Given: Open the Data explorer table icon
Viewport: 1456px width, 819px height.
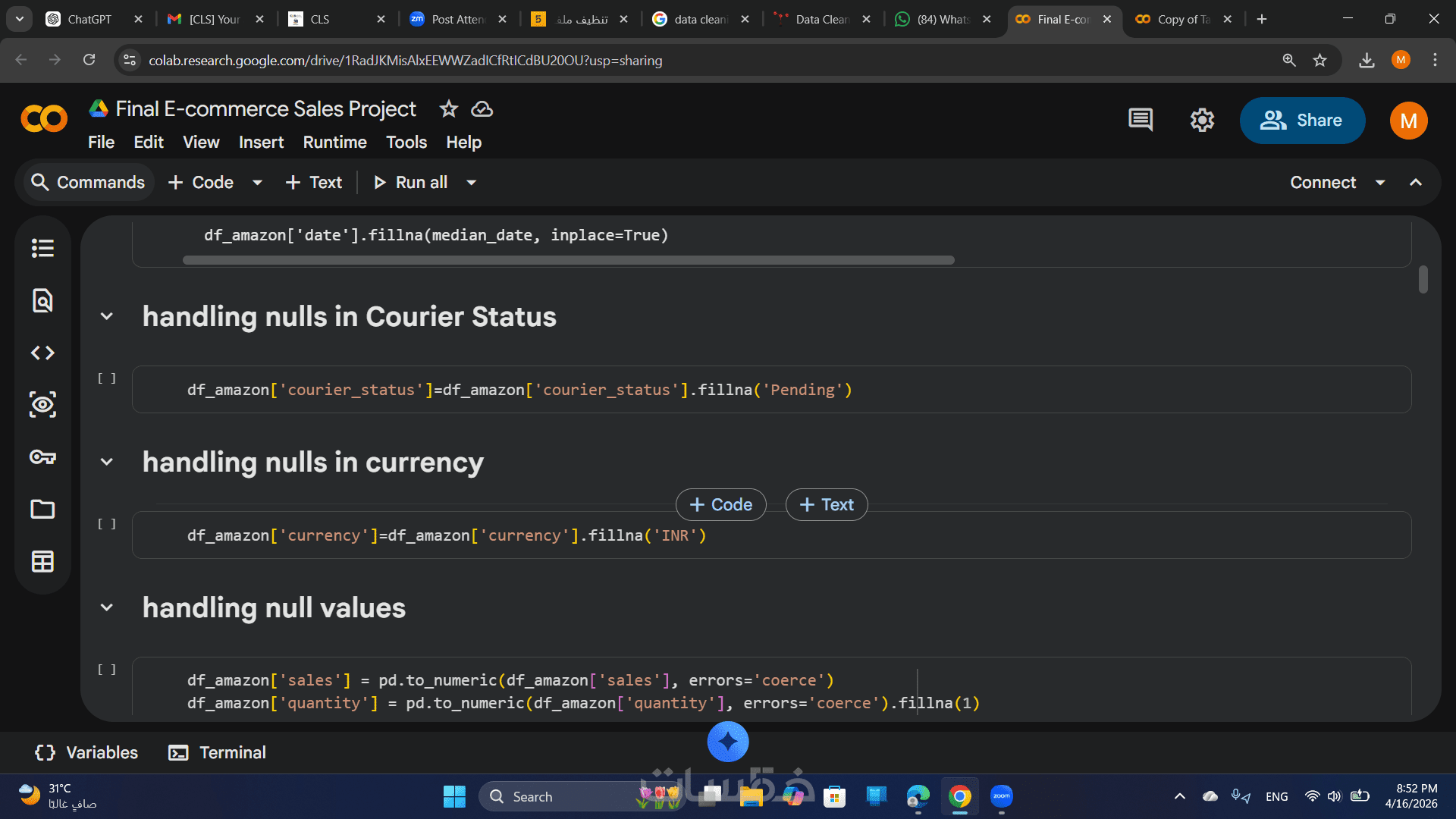Looking at the screenshot, I should click(42, 561).
